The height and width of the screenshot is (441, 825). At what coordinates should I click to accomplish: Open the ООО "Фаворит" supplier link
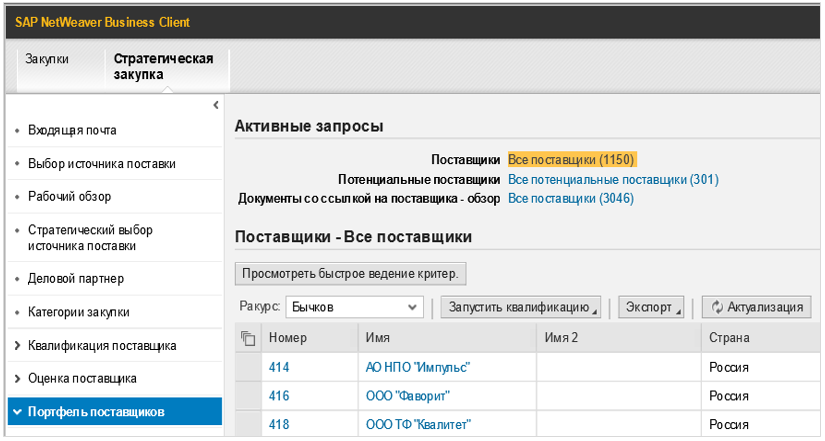coord(408,396)
